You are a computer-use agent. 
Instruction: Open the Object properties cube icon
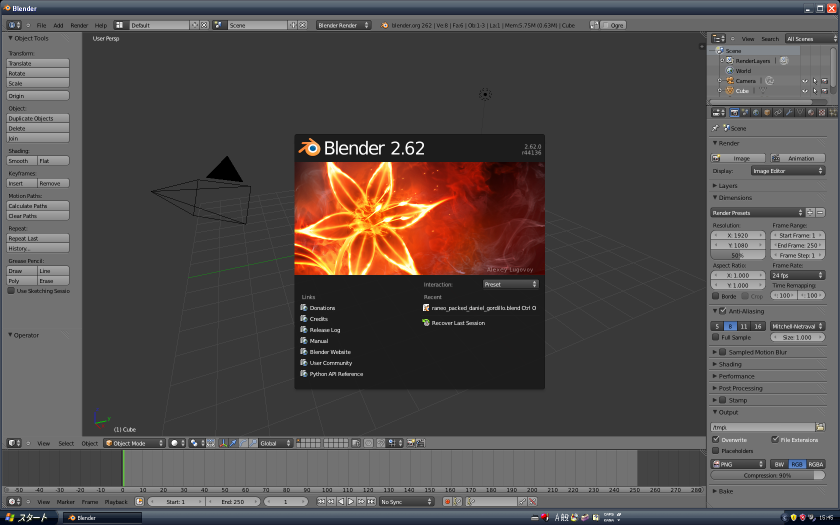767,112
